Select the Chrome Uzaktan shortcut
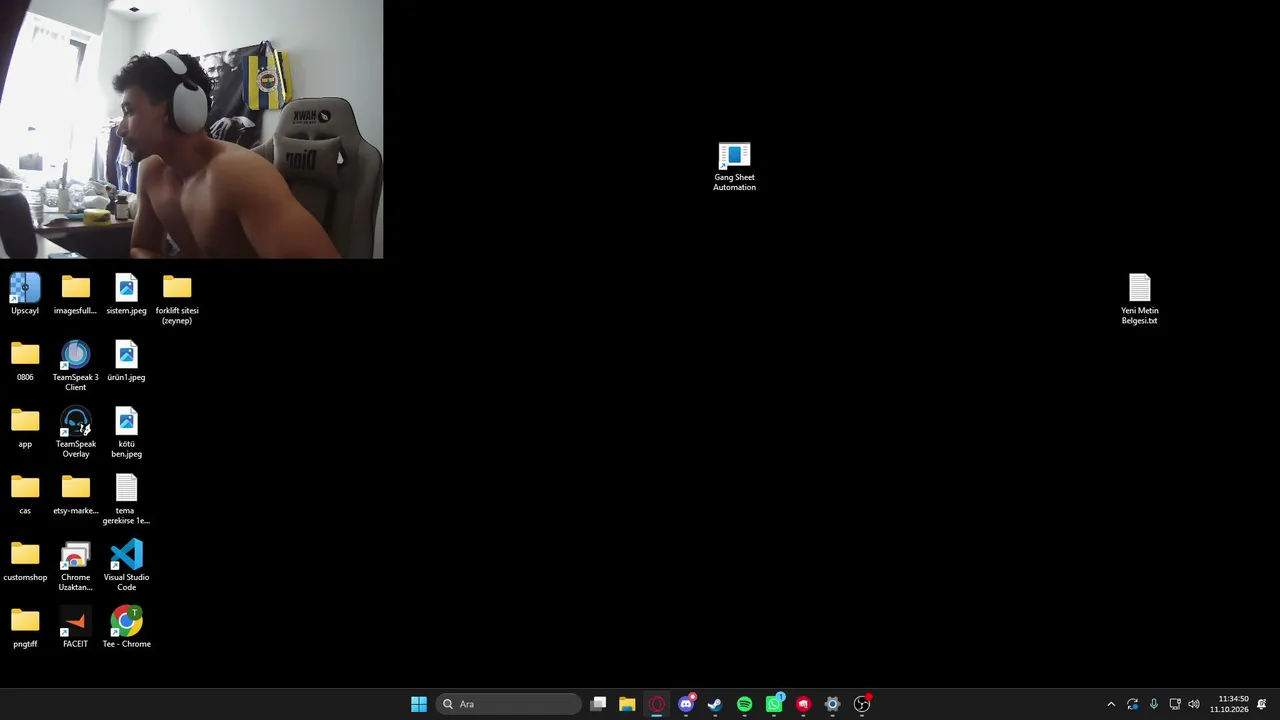 click(x=76, y=566)
